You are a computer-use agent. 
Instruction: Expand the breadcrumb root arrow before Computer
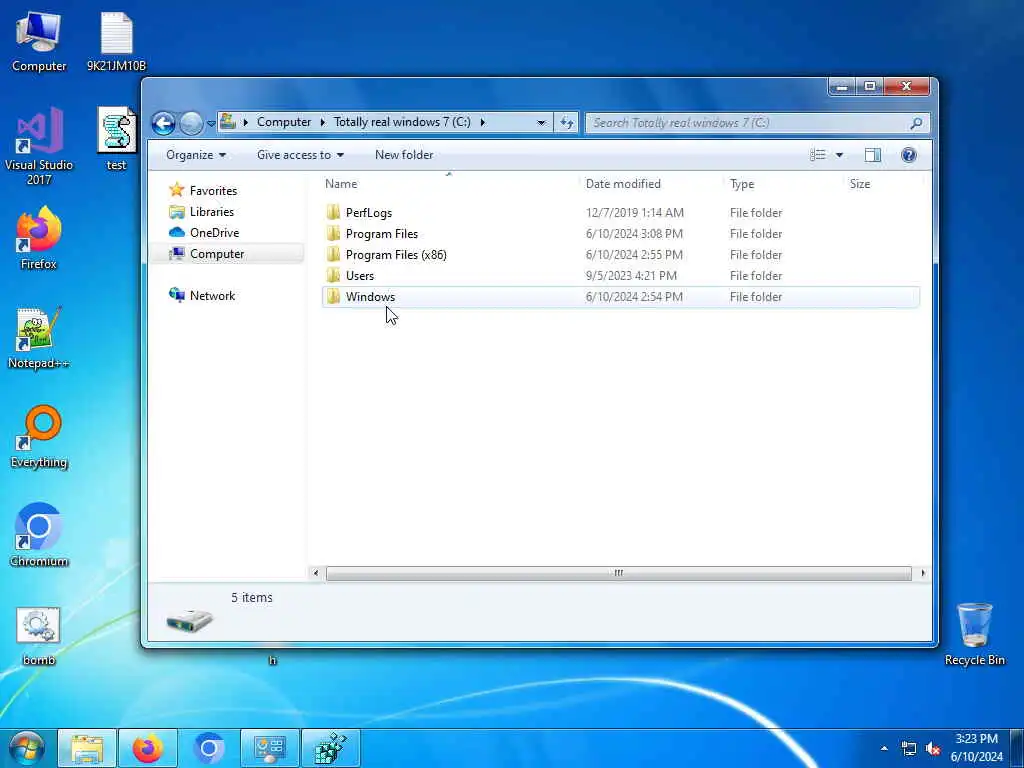[x=246, y=122]
